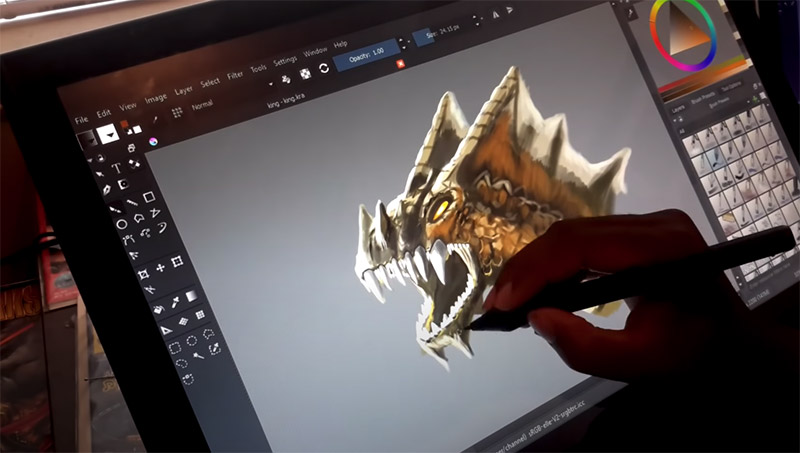Select the Rectangle shape tool
The image size is (800, 453).
coord(149,197)
